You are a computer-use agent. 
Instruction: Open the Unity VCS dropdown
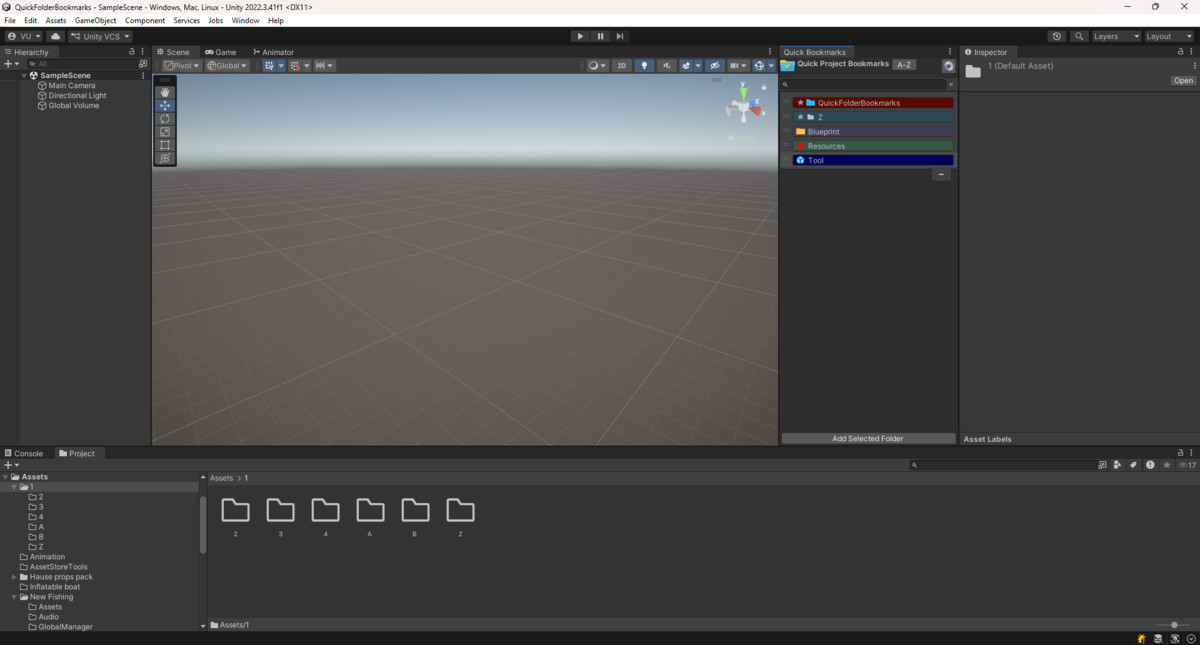point(100,36)
